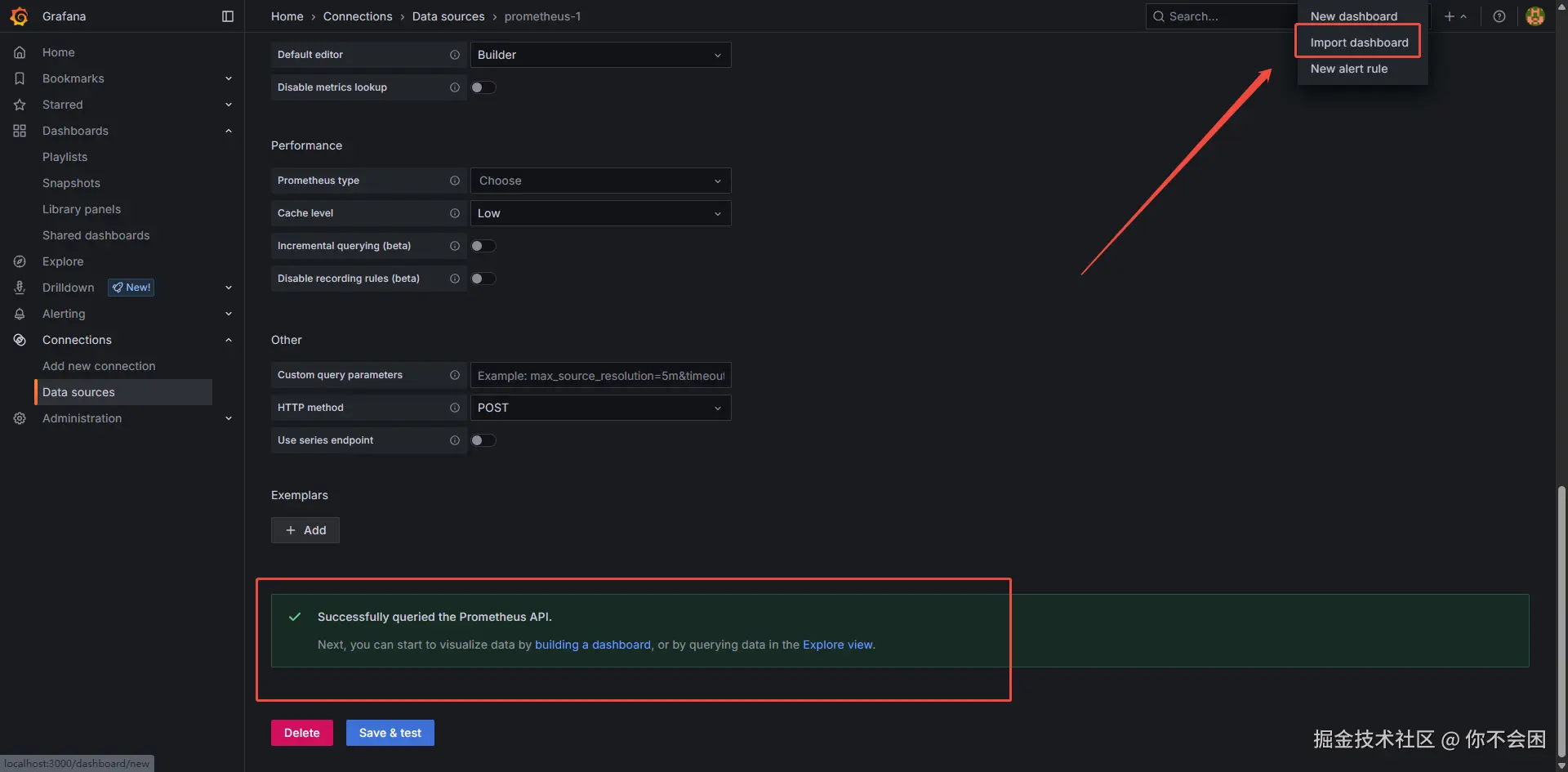Expand the Administration section chevron
Image resolution: width=1568 pixels, height=772 pixels.
coord(229,418)
